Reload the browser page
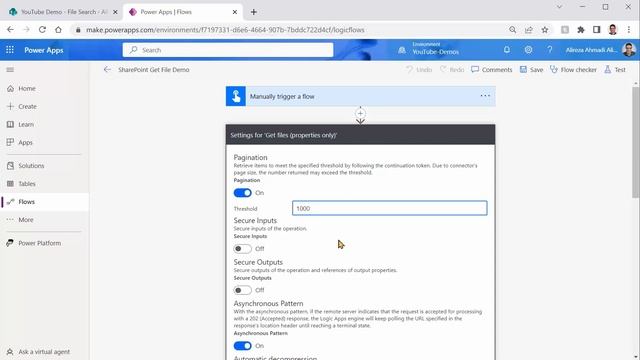This screenshot has height=360, width=640. point(42,30)
